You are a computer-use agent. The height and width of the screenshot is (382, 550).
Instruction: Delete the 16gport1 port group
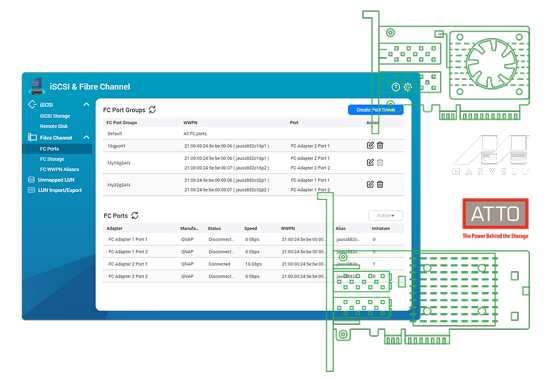click(380, 145)
